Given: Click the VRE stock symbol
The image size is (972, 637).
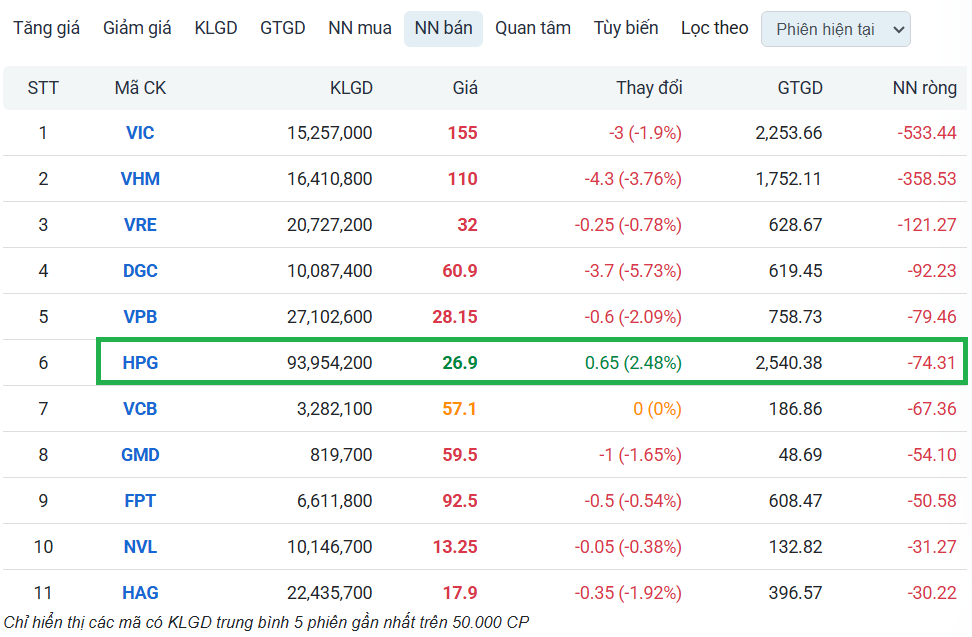Looking at the screenshot, I should [140, 225].
